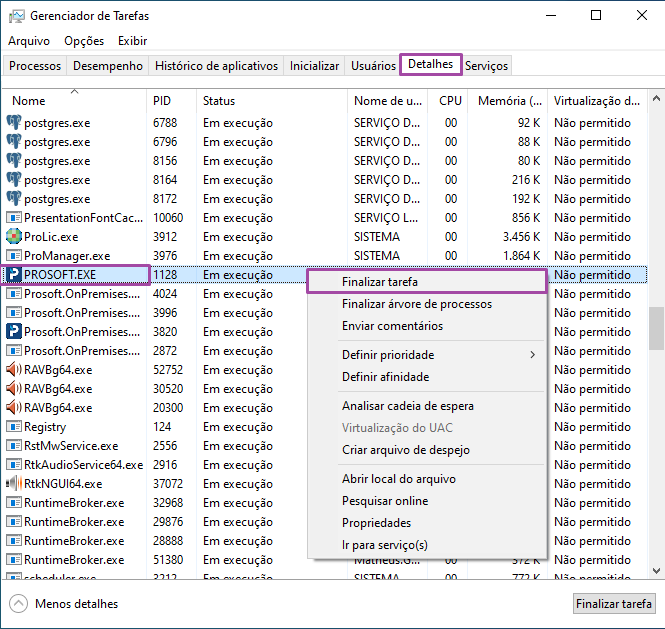665x629 pixels.
Task: Click the ProLic.exe globe icon
Action: [x=14, y=237]
